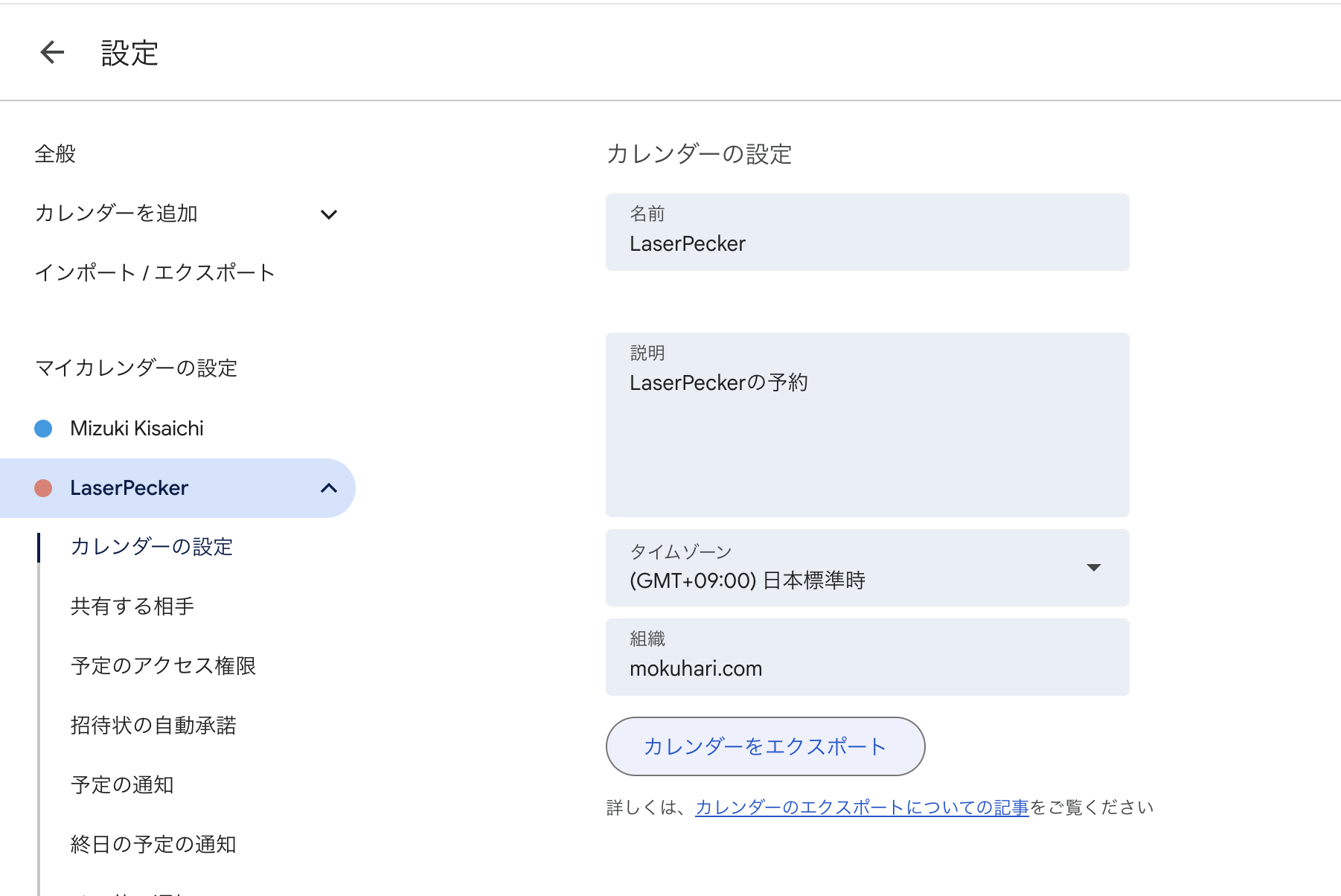Click the back arrow to exit settings
The width and height of the screenshot is (1341, 896).
[x=51, y=52]
